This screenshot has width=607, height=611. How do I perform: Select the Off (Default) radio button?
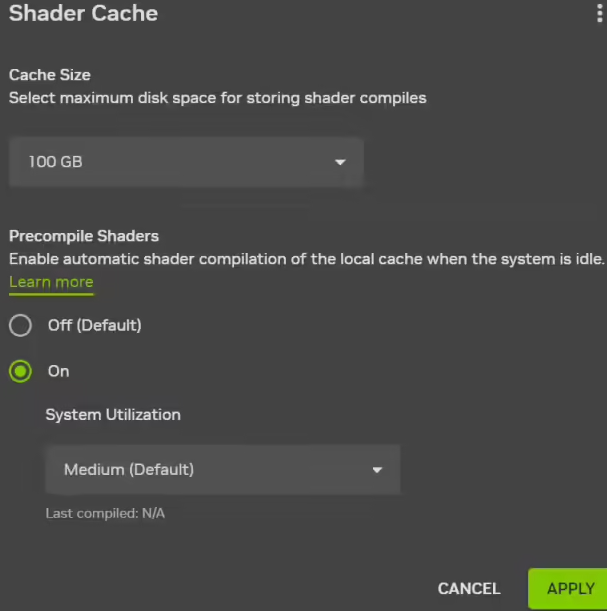pos(20,326)
